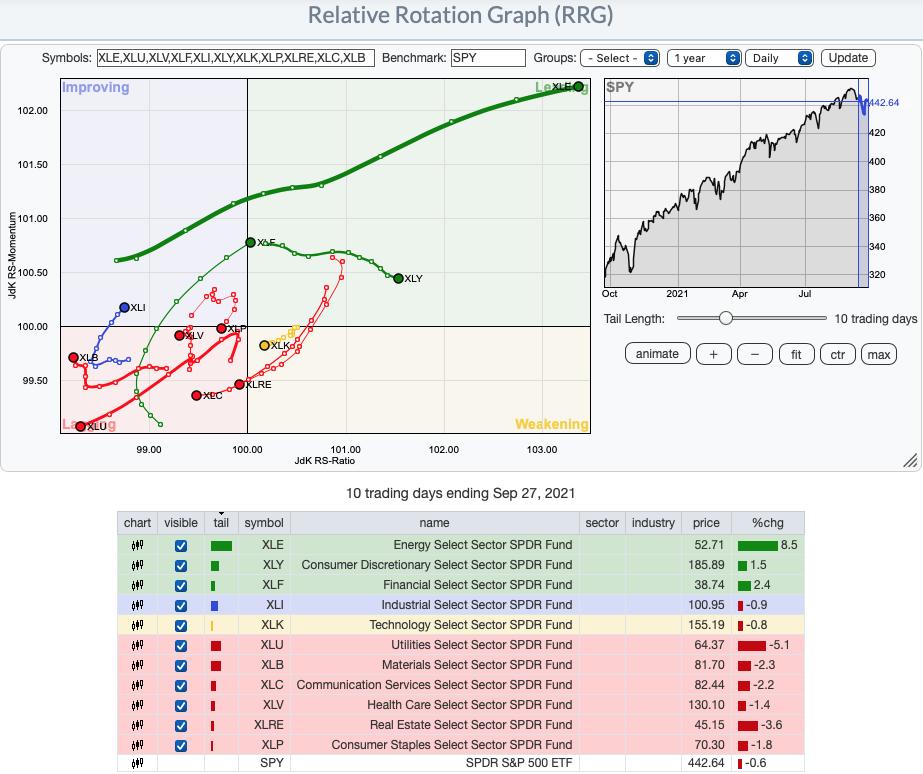Click the XLI blue dot on the graph
The image size is (923, 774).
coord(124,307)
